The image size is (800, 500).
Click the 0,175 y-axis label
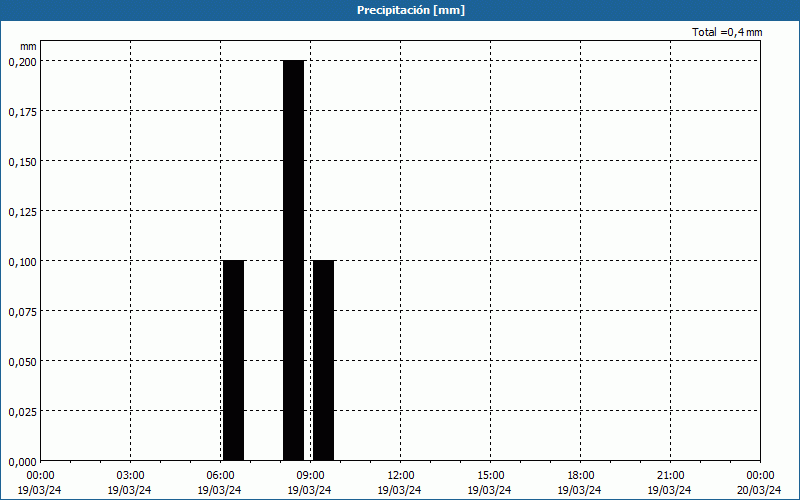tap(22, 112)
